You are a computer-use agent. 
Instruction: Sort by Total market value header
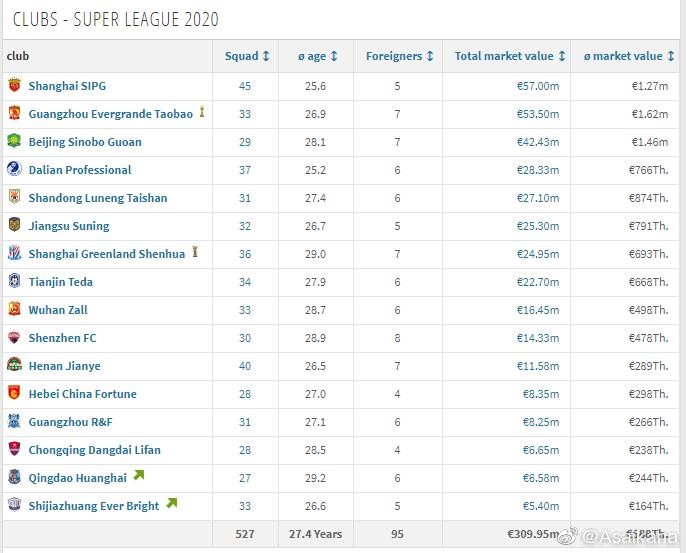pos(509,57)
